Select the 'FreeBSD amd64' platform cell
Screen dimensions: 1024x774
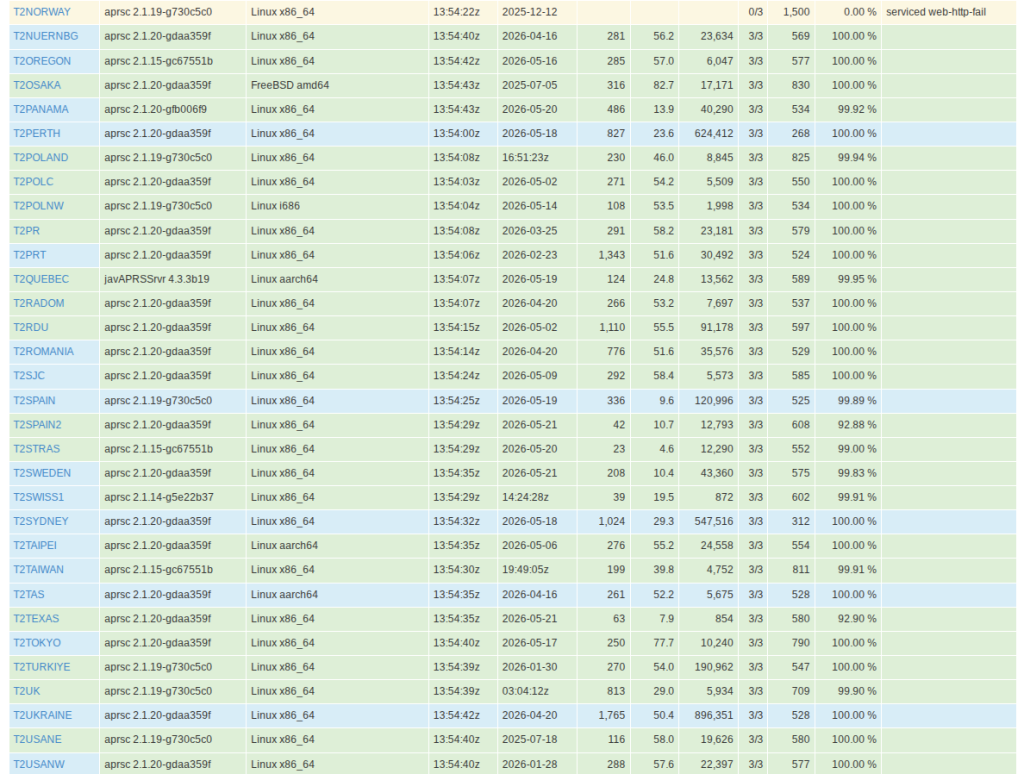[x=290, y=85]
